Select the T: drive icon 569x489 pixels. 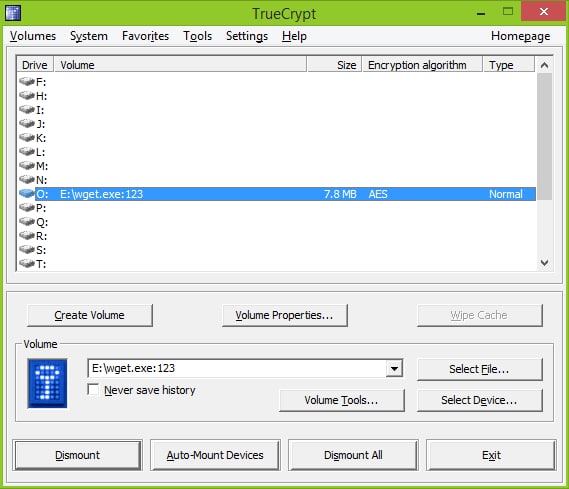click(x=26, y=264)
